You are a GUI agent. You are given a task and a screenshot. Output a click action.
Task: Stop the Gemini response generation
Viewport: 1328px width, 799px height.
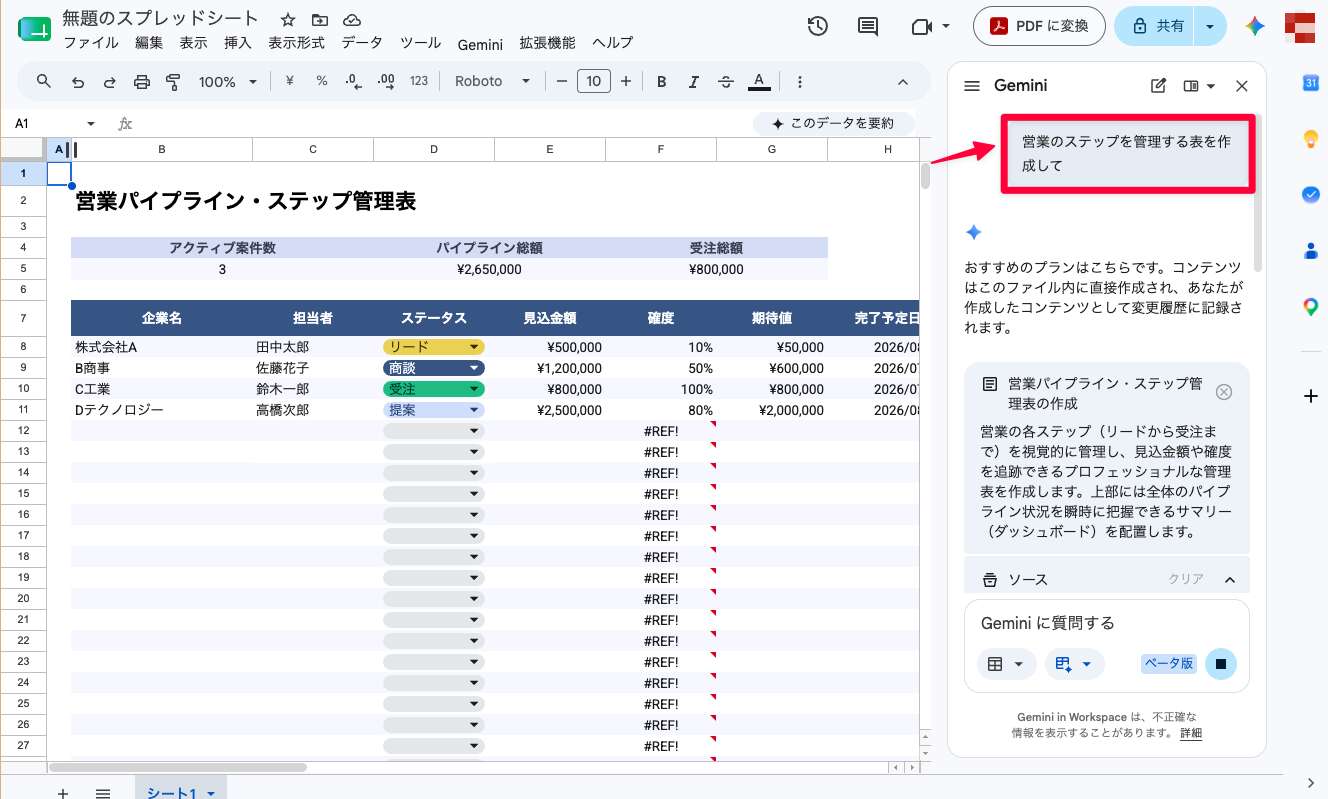[x=1221, y=664]
